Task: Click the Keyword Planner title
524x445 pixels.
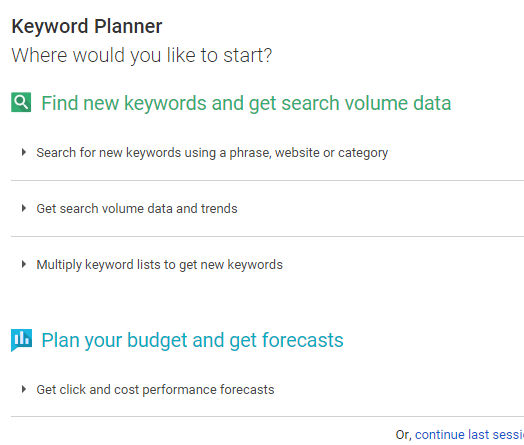Action: coord(87,26)
